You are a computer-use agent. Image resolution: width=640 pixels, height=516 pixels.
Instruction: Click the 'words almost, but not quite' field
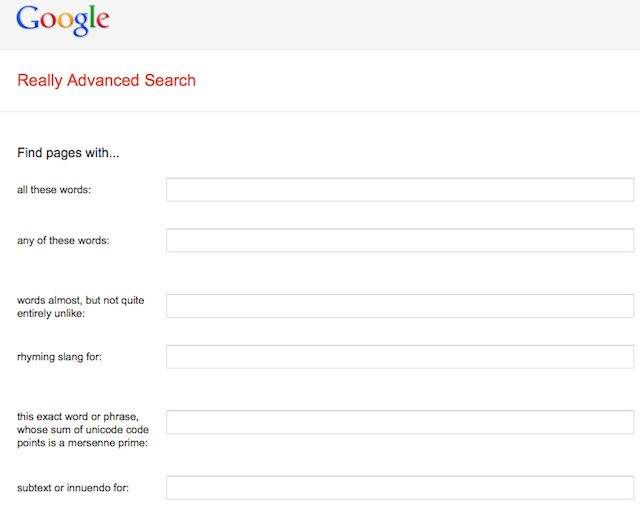point(399,306)
